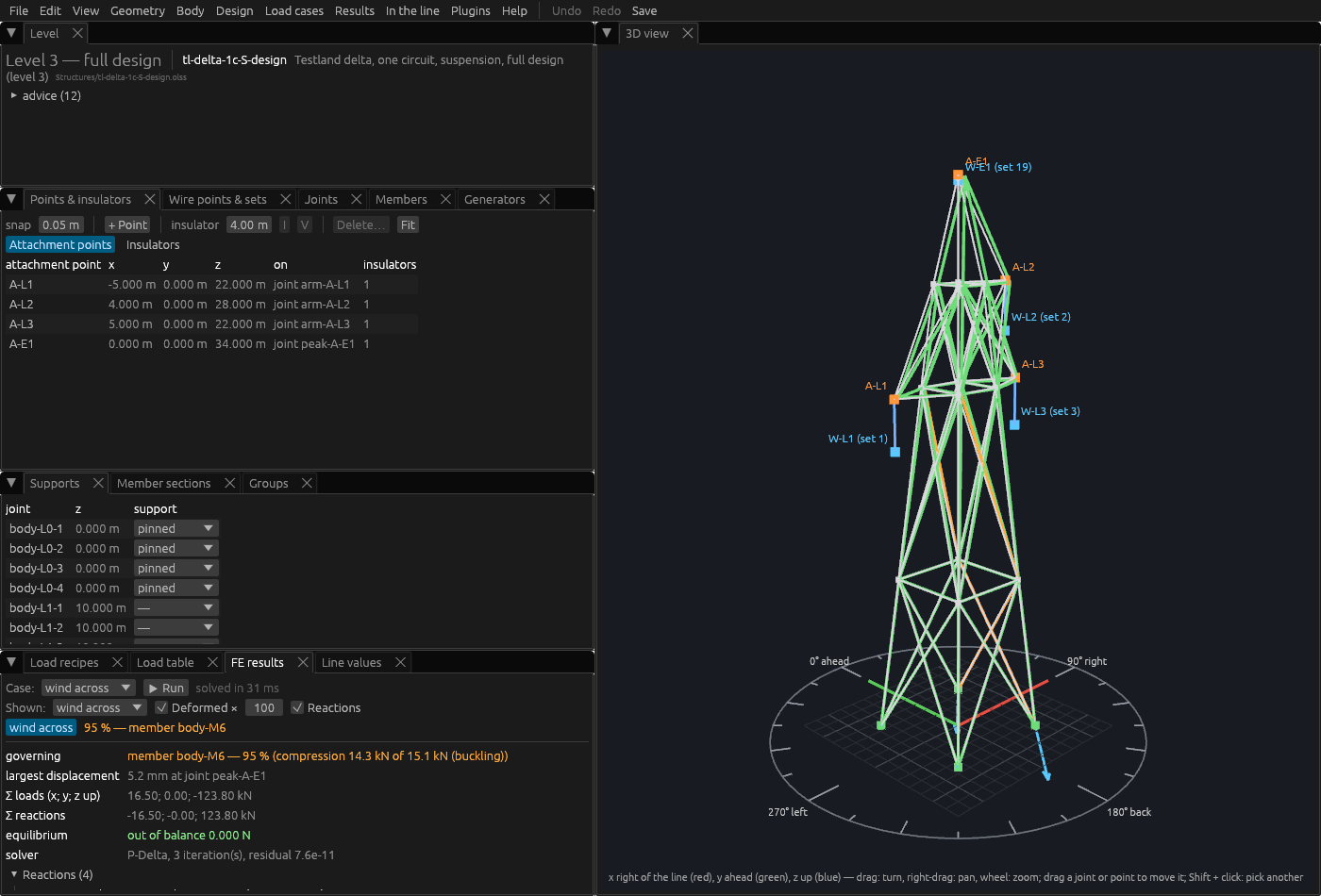Viewport: 1321px width, 896px height.
Task: Close the Joints tab
Action: coord(356,199)
